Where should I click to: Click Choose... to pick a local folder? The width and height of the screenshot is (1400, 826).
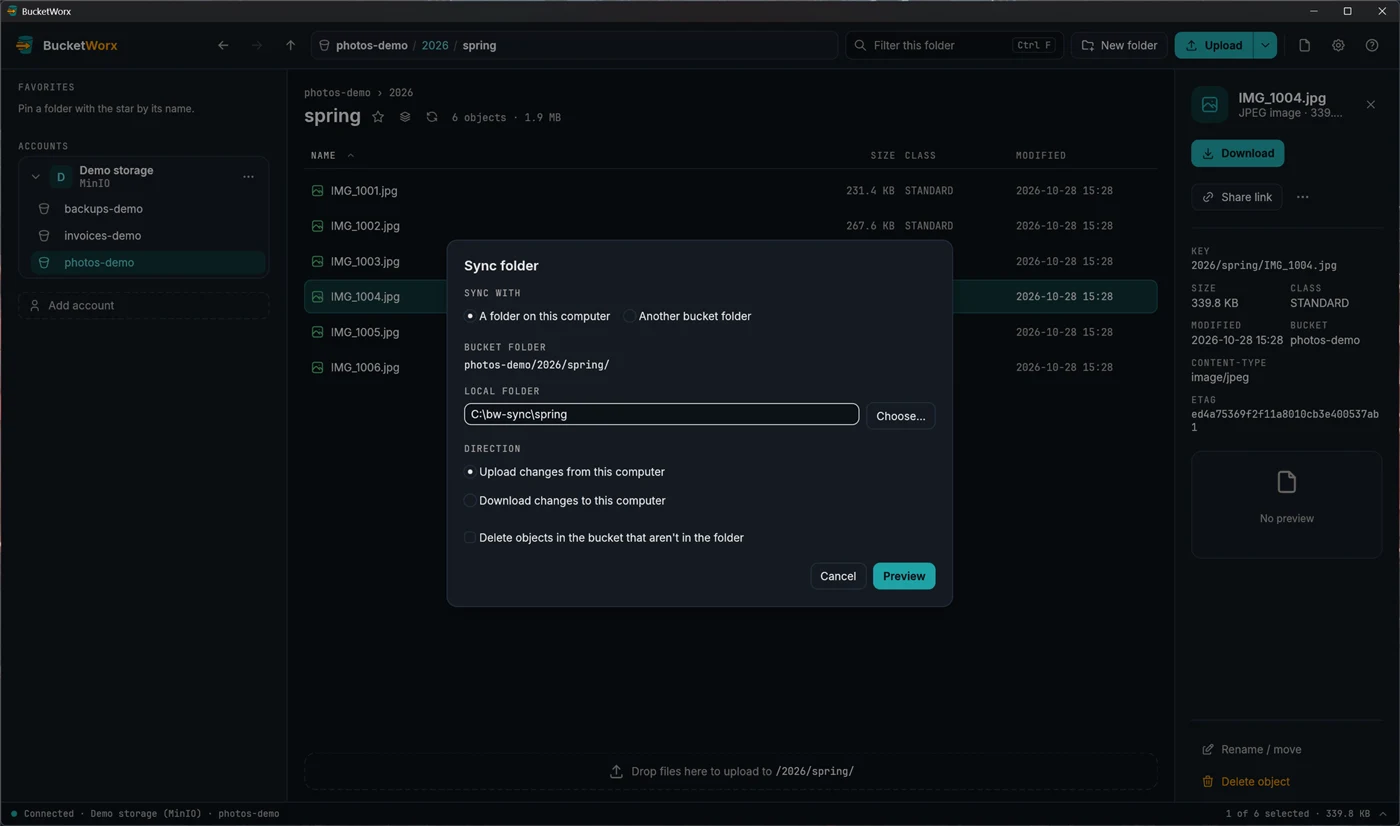pyautogui.click(x=901, y=415)
